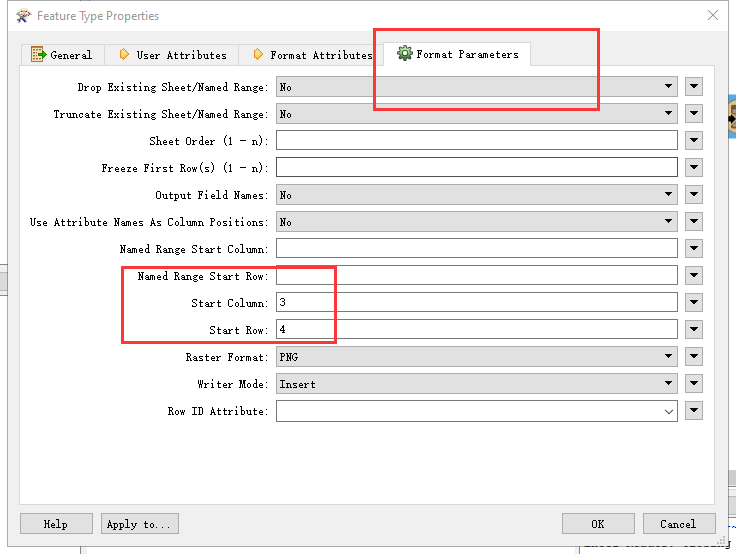The width and height of the screenshot is (736, 554).
Task: Open the Writer Mode dropdown
Action: click(x=476, y=384)
